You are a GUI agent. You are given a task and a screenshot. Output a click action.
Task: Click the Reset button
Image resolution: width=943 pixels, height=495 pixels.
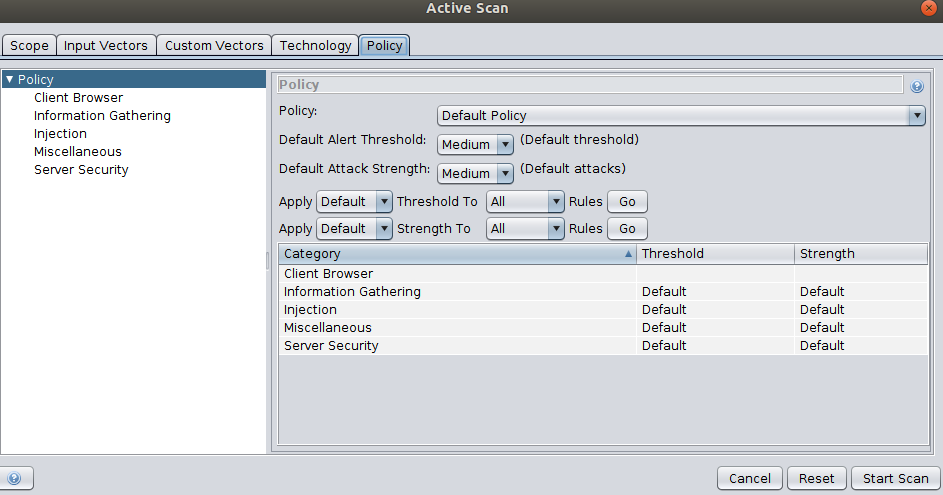point(816,478)
